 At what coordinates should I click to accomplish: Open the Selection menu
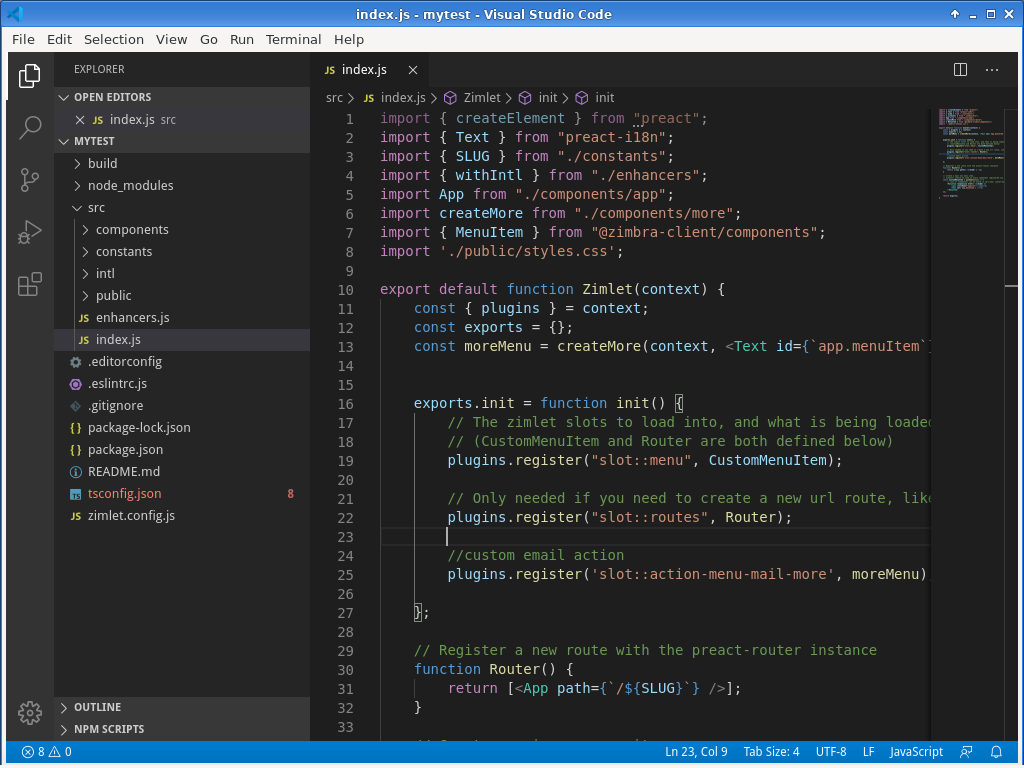114,40
